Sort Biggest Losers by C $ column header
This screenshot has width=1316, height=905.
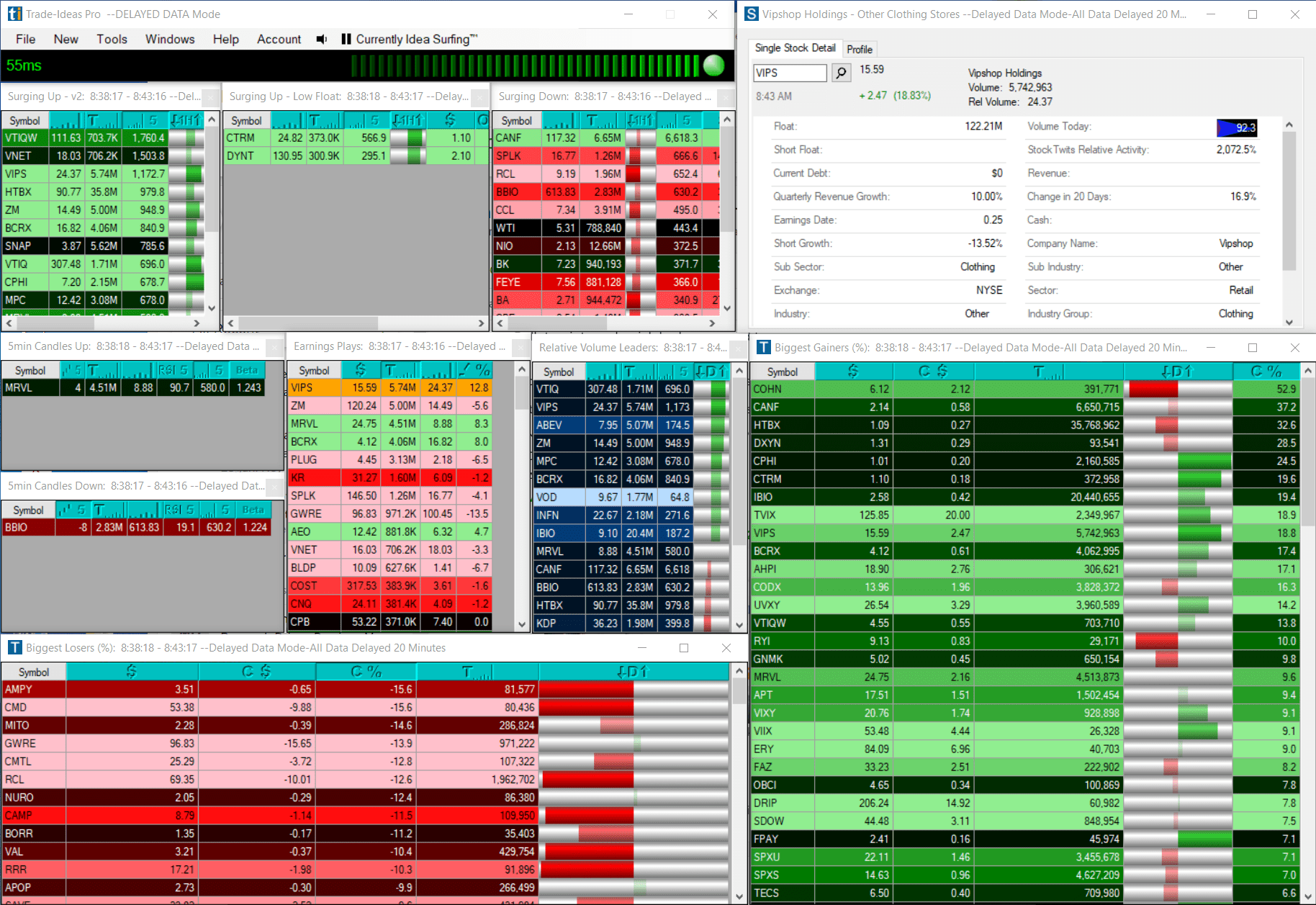(256, 672)
